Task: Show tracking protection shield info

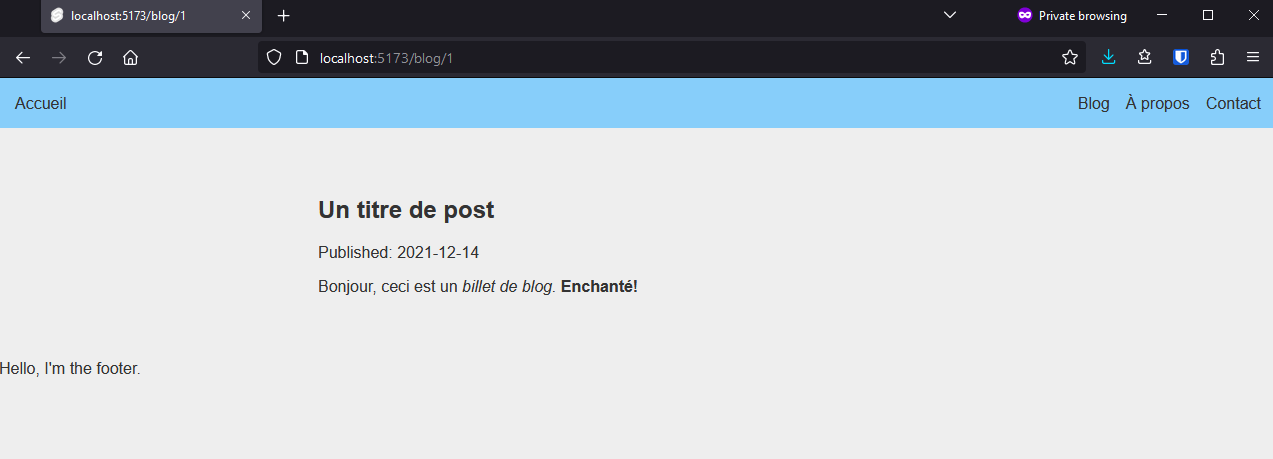Action: coord(274,58)
